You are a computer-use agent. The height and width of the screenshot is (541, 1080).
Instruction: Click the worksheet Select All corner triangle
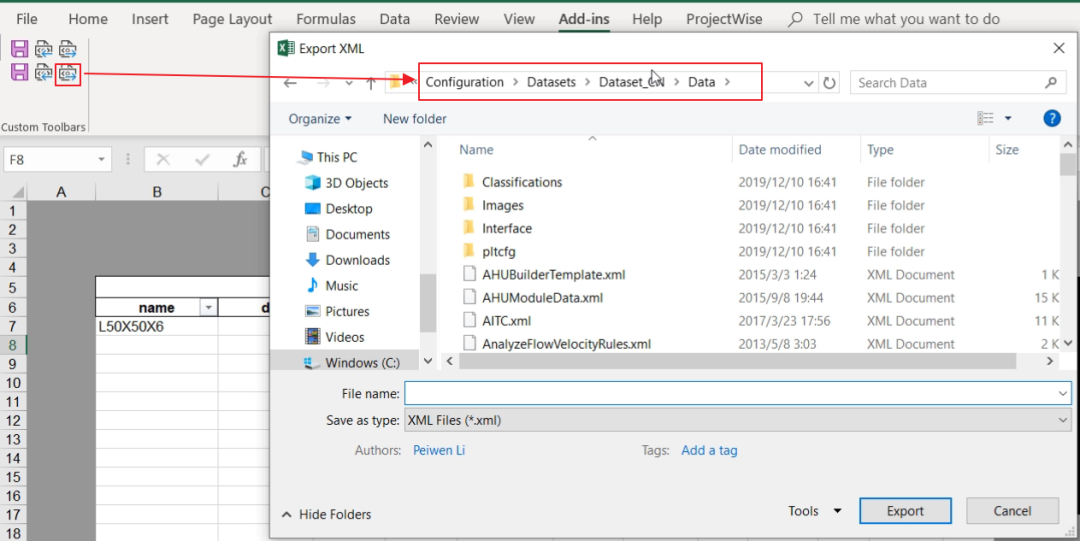pyautogui.click(x=18, y=192)
